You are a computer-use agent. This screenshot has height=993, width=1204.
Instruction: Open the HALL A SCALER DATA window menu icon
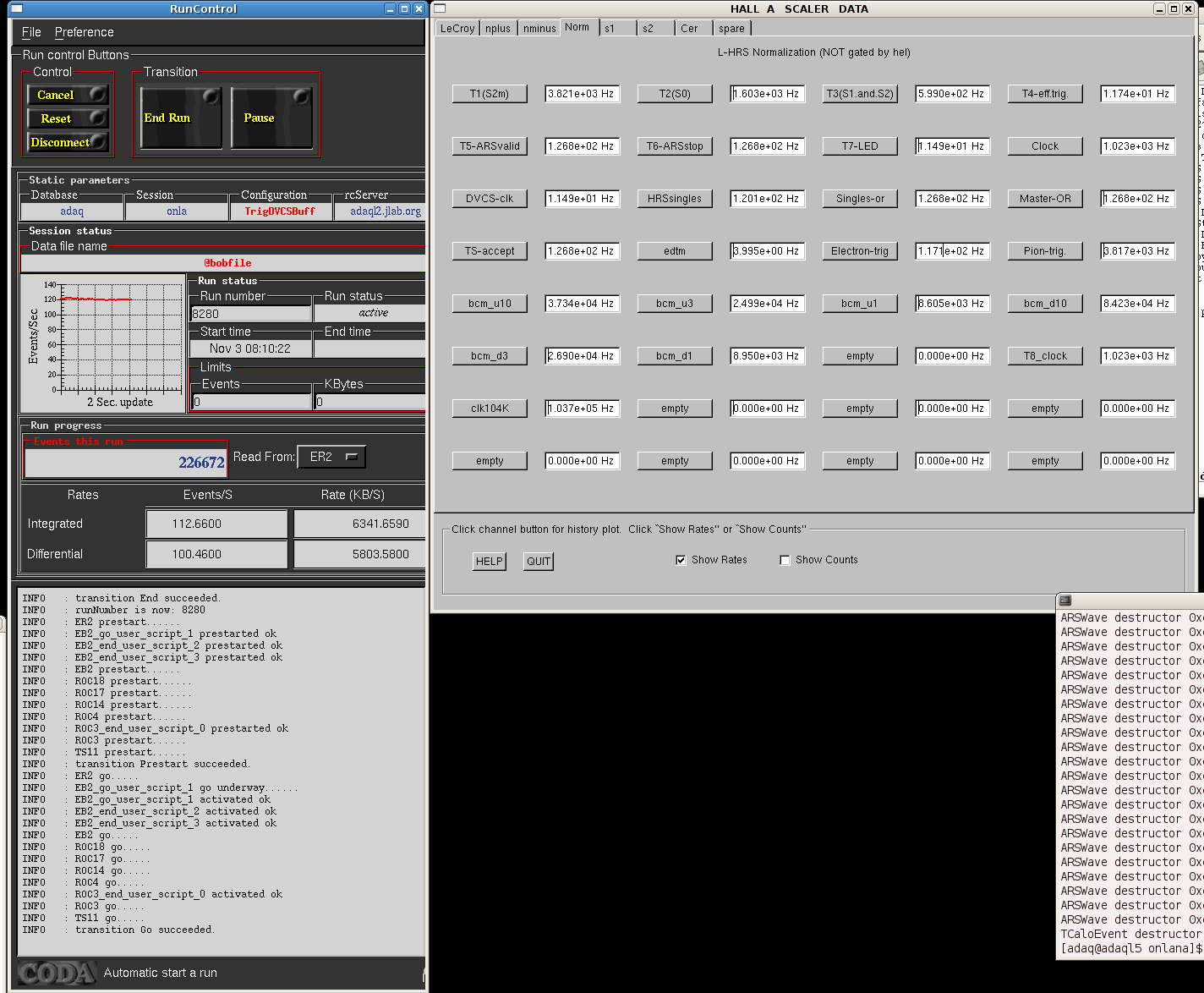point(440,8)
